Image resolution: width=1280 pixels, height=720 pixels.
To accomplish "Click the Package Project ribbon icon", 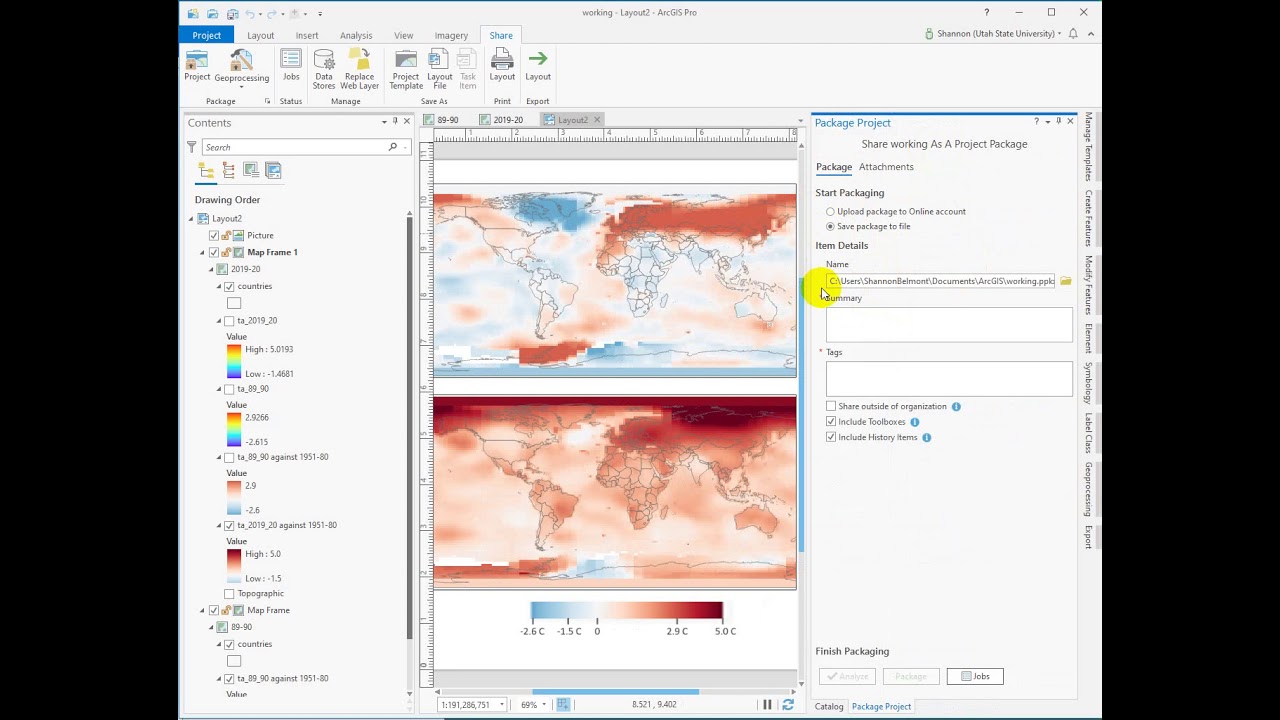I will 197,66.
